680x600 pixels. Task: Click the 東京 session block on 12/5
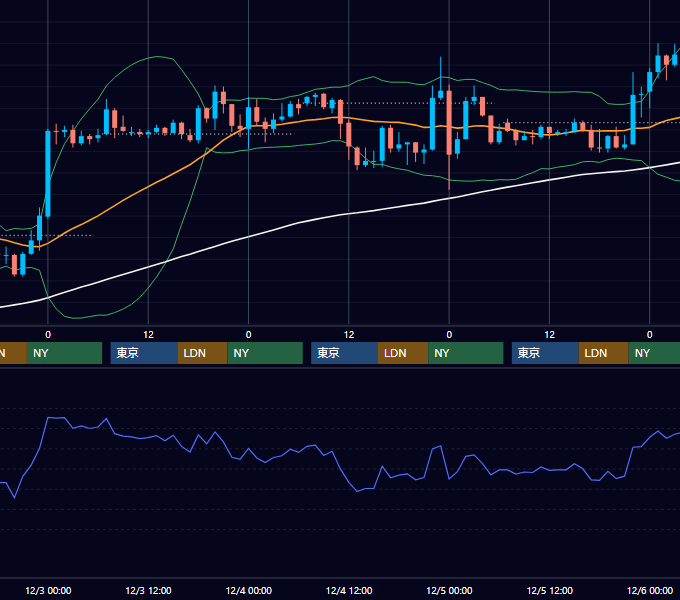point(545,353)
